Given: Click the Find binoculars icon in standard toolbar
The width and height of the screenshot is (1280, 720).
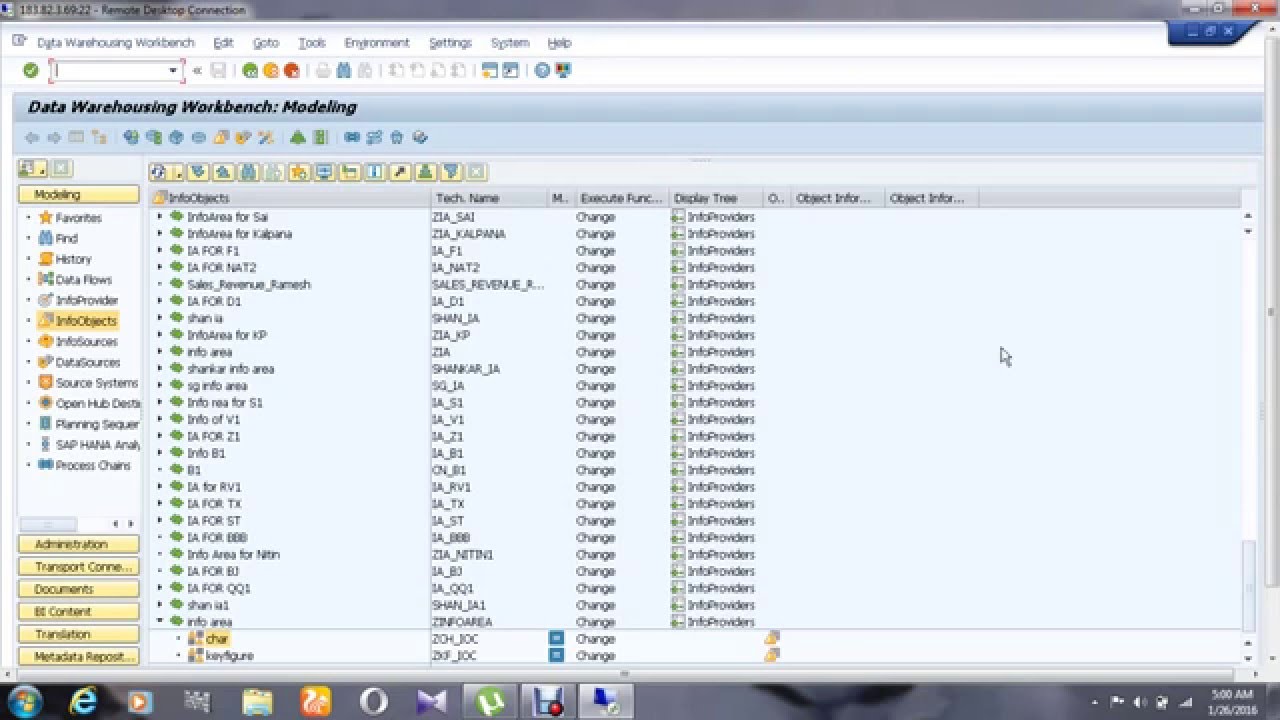Looking at the screenshot, I should [x=344, y=70].
